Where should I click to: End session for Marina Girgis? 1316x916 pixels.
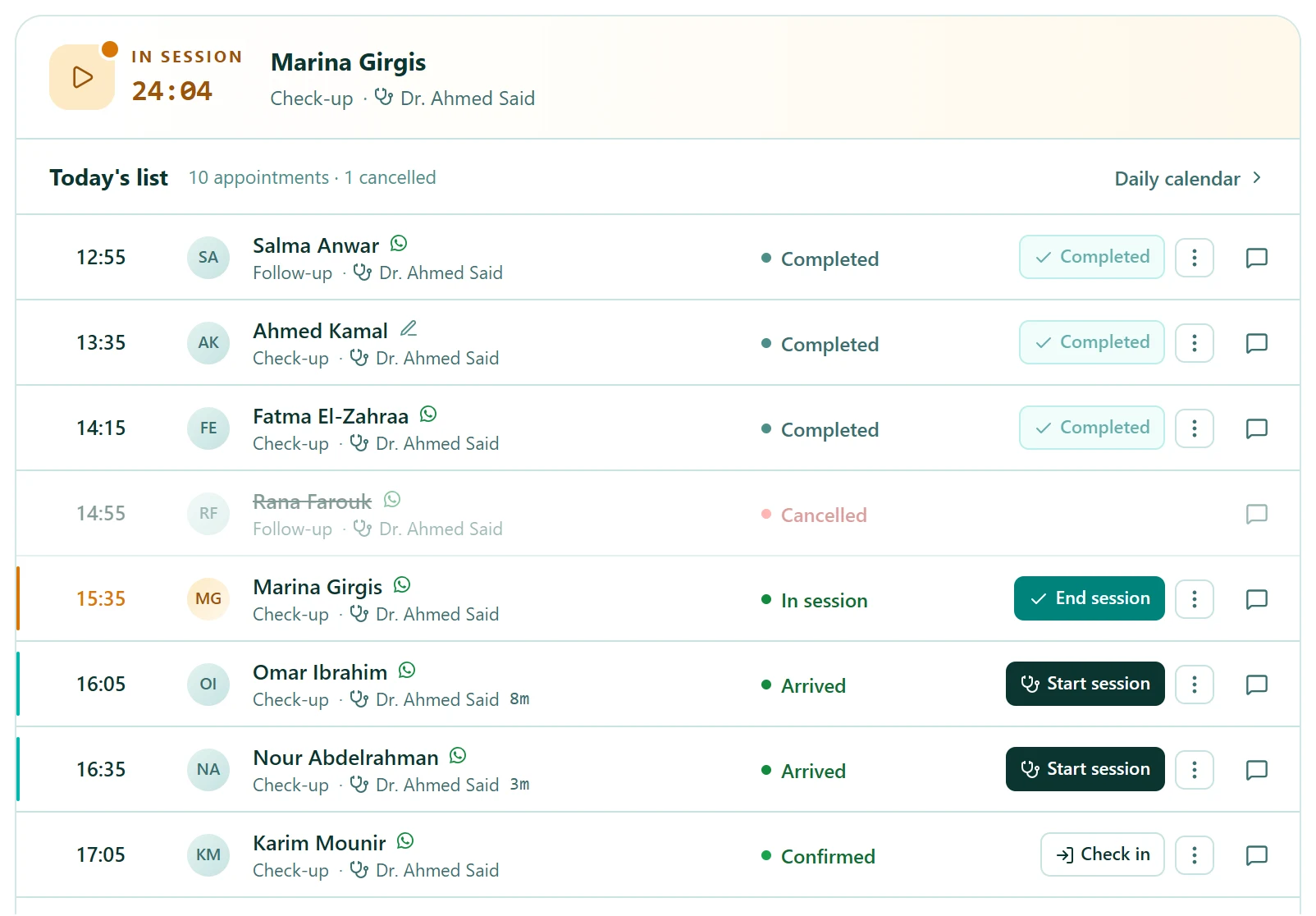(x=1089, y=598)
